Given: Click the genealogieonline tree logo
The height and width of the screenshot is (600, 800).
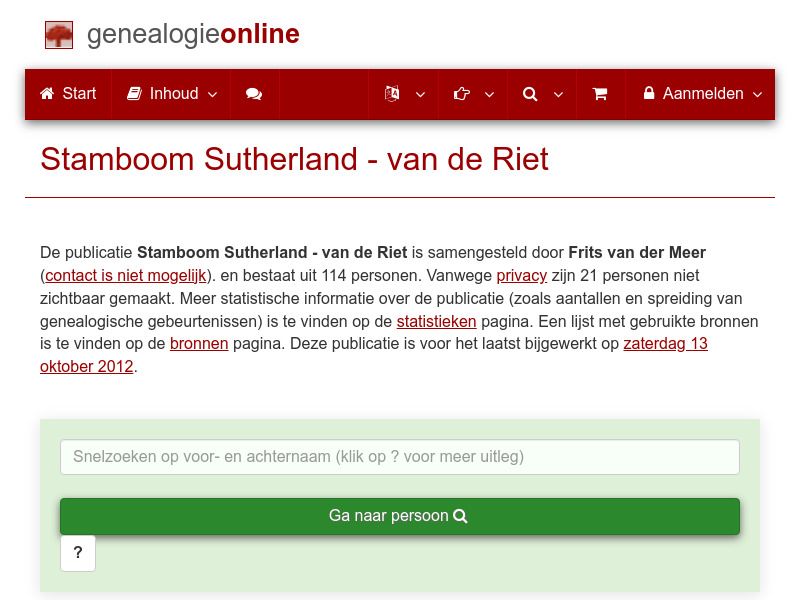Looking at the screenshot, I should (59, 34).
